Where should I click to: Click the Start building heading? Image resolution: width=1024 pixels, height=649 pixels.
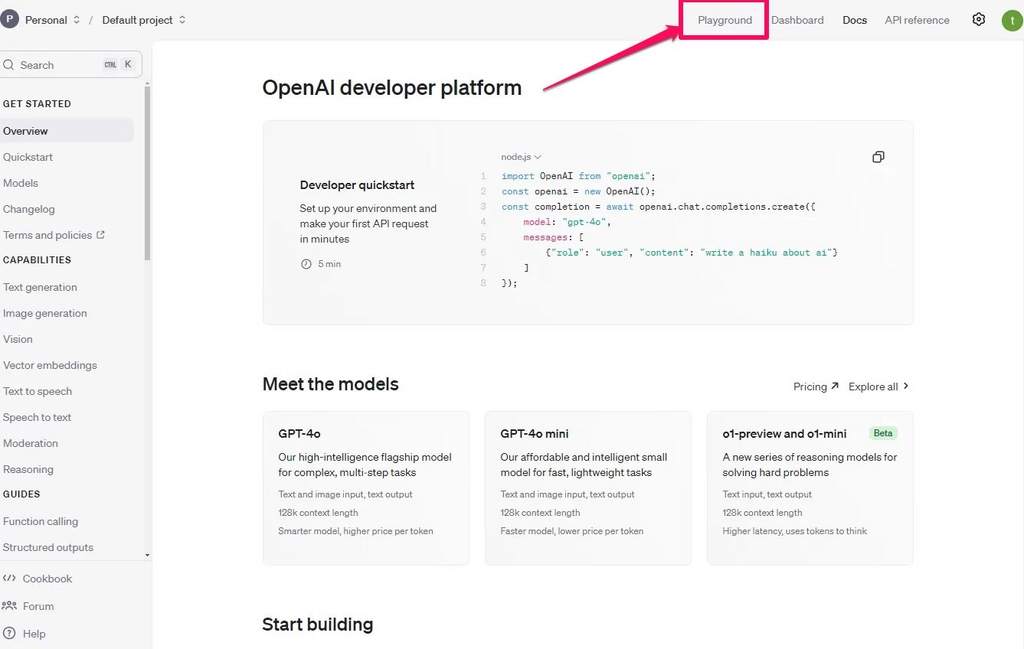[x=317, y=624]
